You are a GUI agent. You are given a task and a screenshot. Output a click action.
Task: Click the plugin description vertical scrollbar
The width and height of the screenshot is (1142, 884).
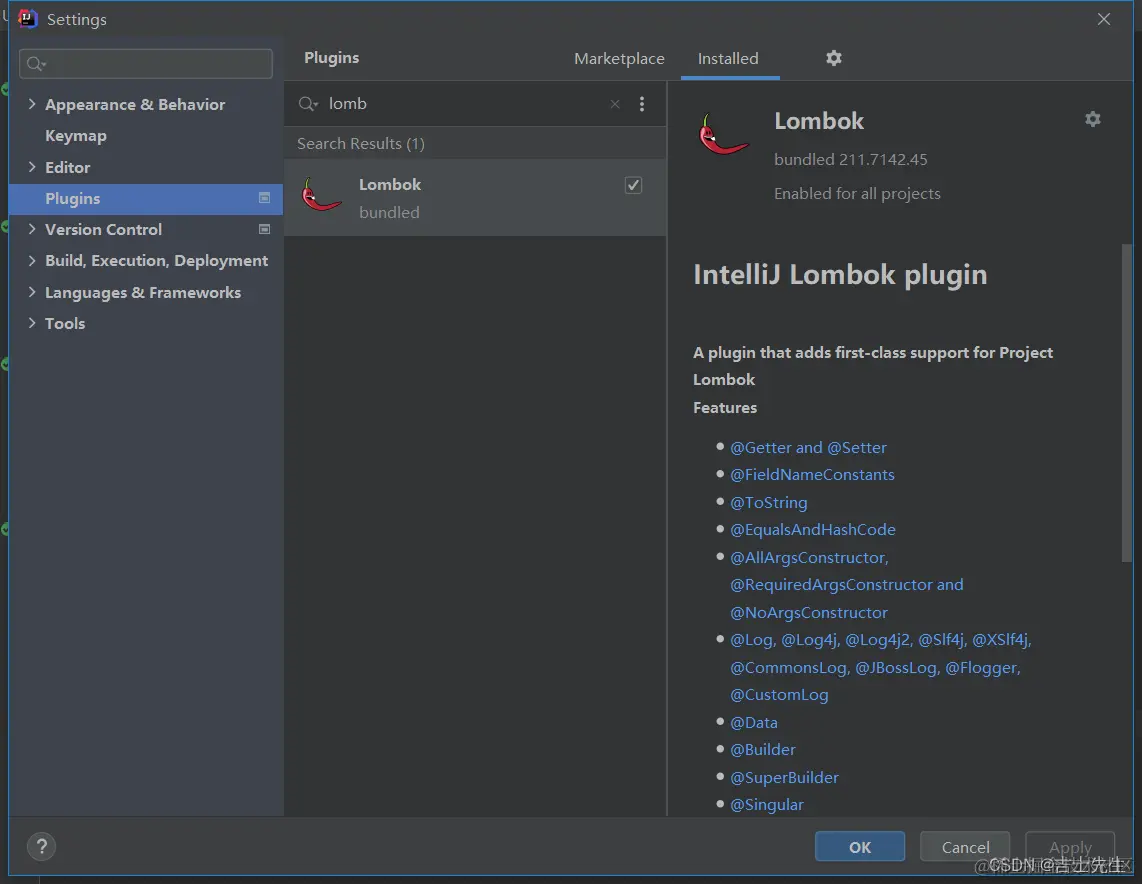[x=1127, y=403]
